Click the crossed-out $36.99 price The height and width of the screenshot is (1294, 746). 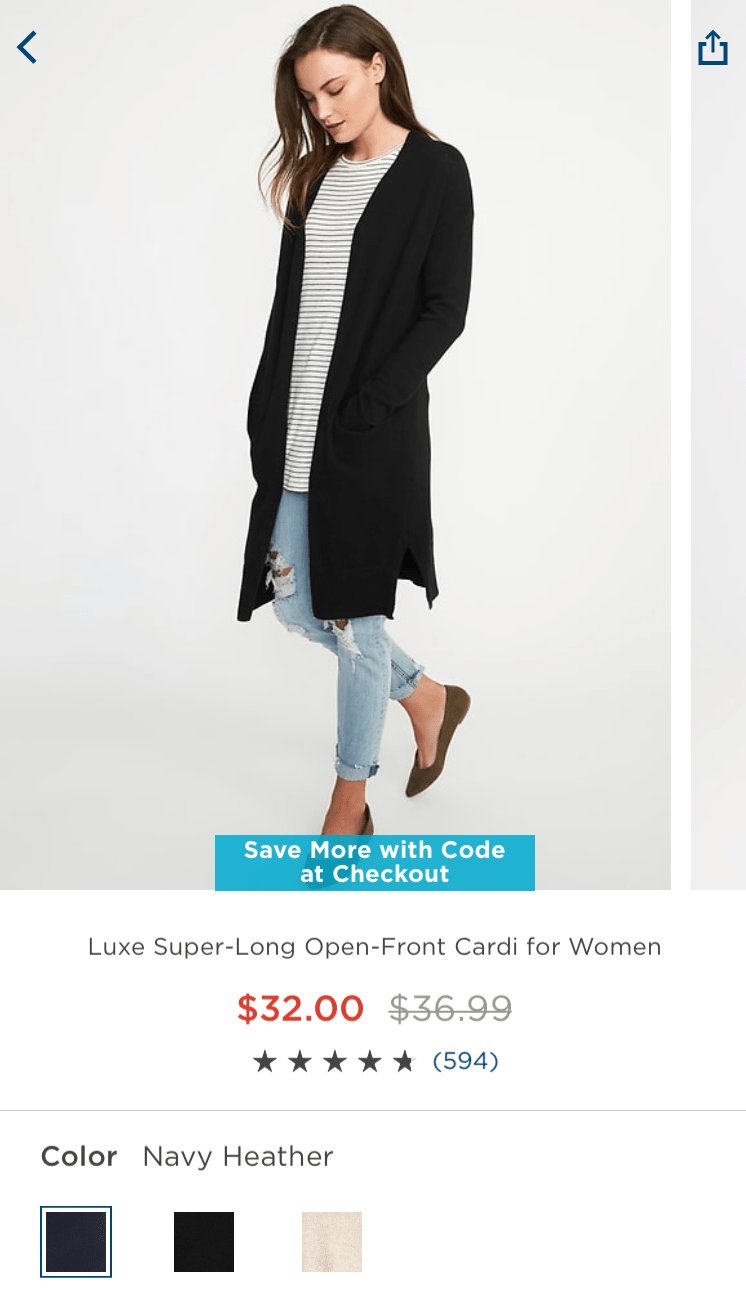450,1008
